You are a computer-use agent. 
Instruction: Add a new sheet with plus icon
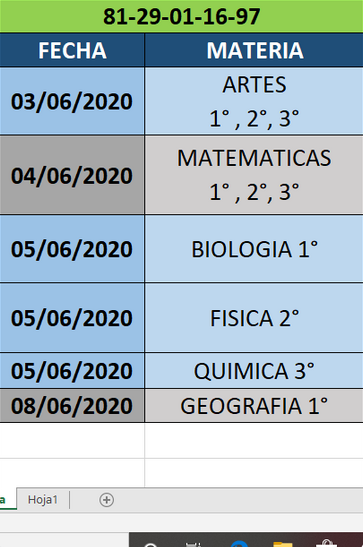pyautogui.click(x=106, y=500)
